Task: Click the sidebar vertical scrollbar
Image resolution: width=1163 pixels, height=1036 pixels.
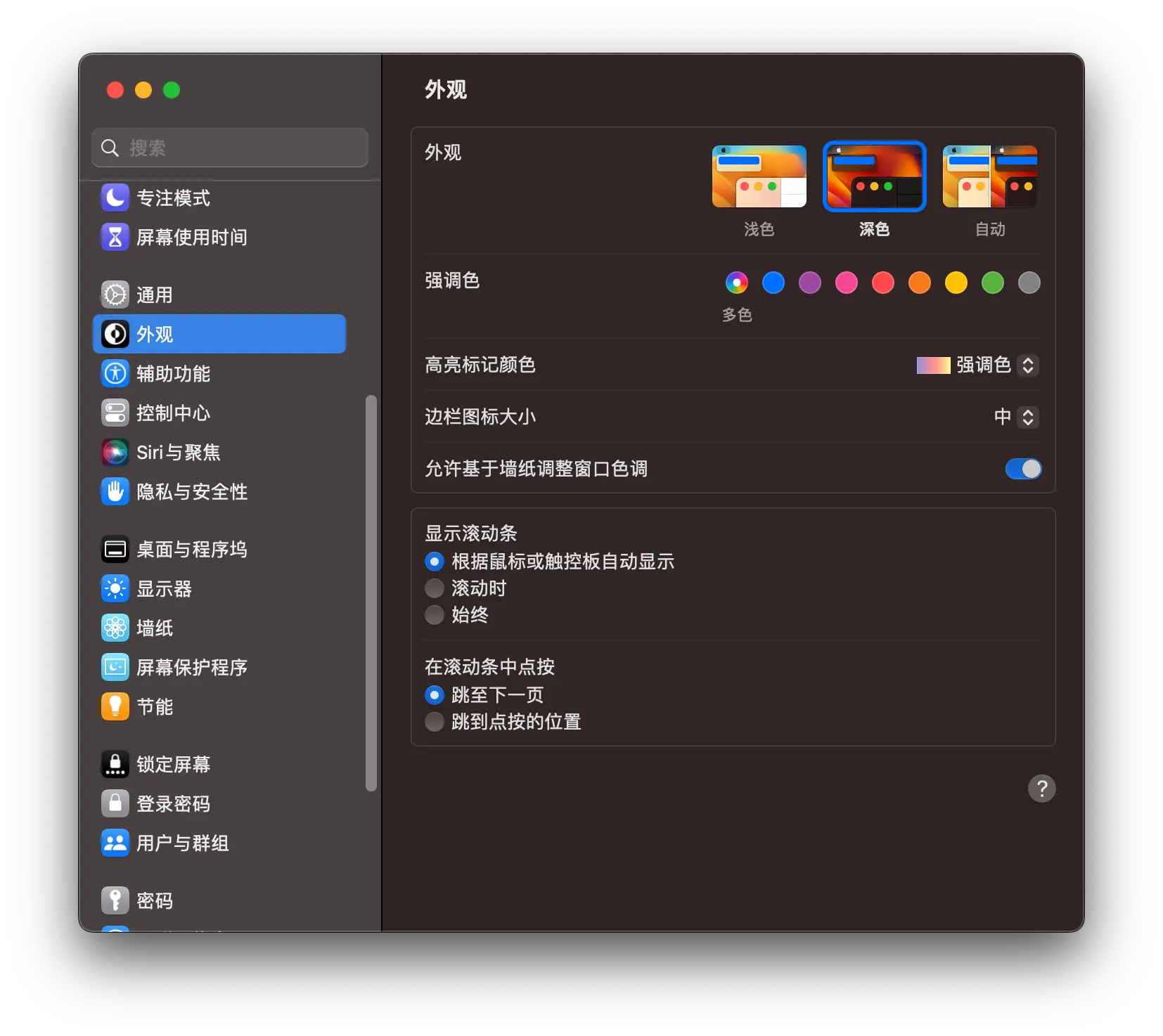Action: pos(371,593)
